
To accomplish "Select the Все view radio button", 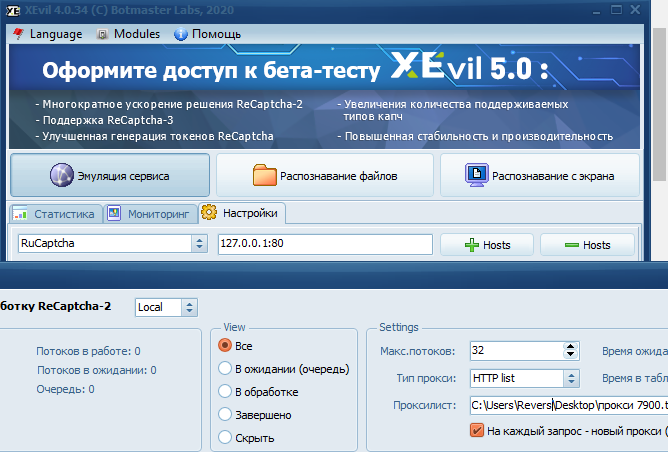I will tap(225, 345).
